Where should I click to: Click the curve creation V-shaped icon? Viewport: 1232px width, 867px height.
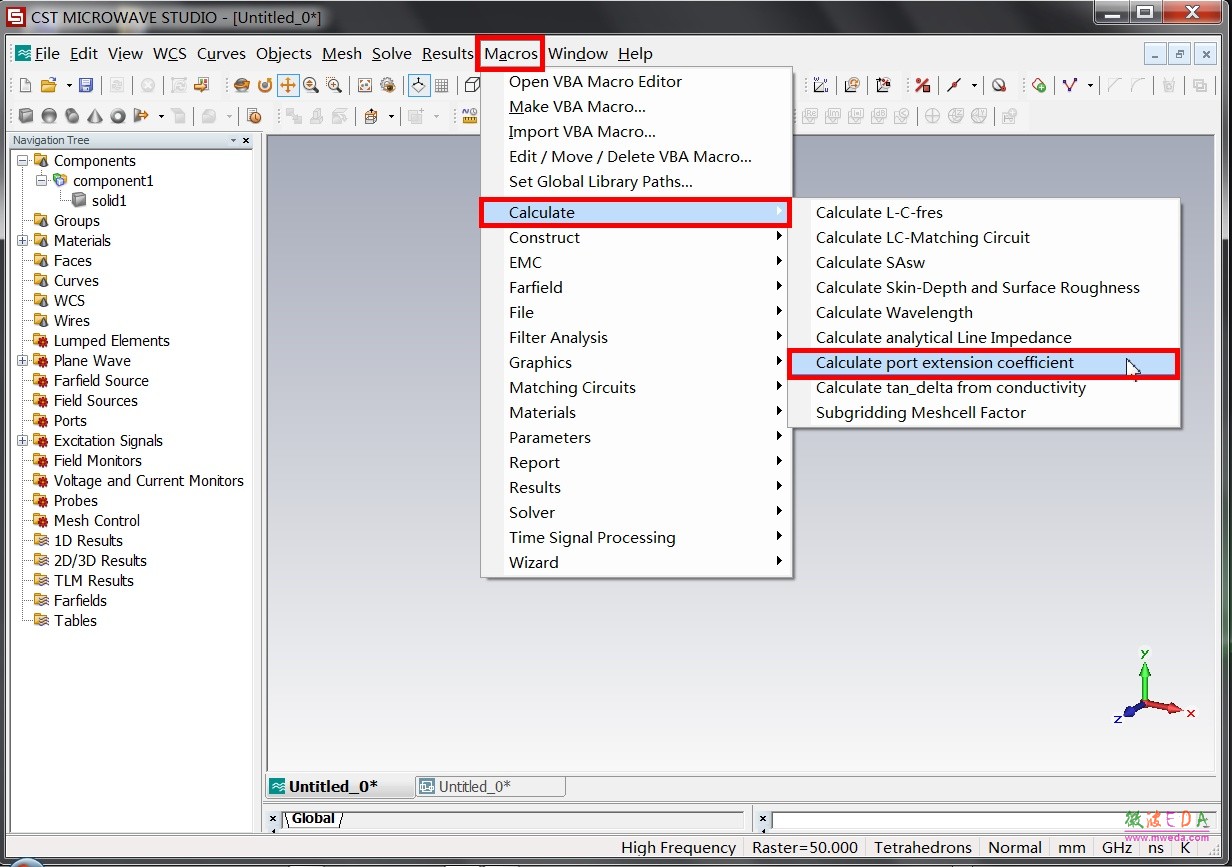click(x=1069, y=86)
